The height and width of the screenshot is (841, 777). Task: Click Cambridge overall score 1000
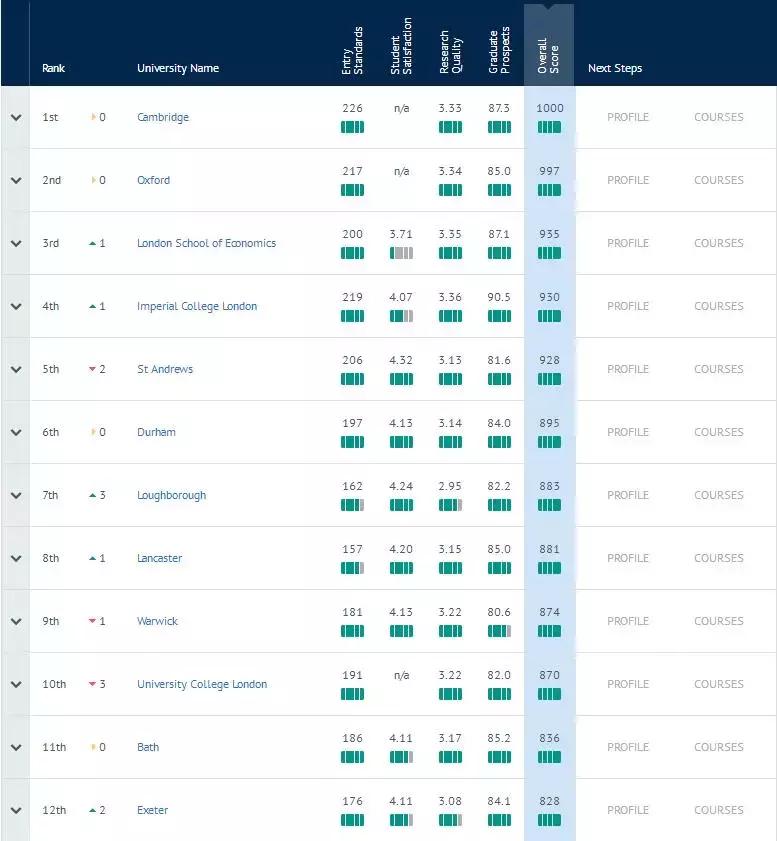(550, 108)
